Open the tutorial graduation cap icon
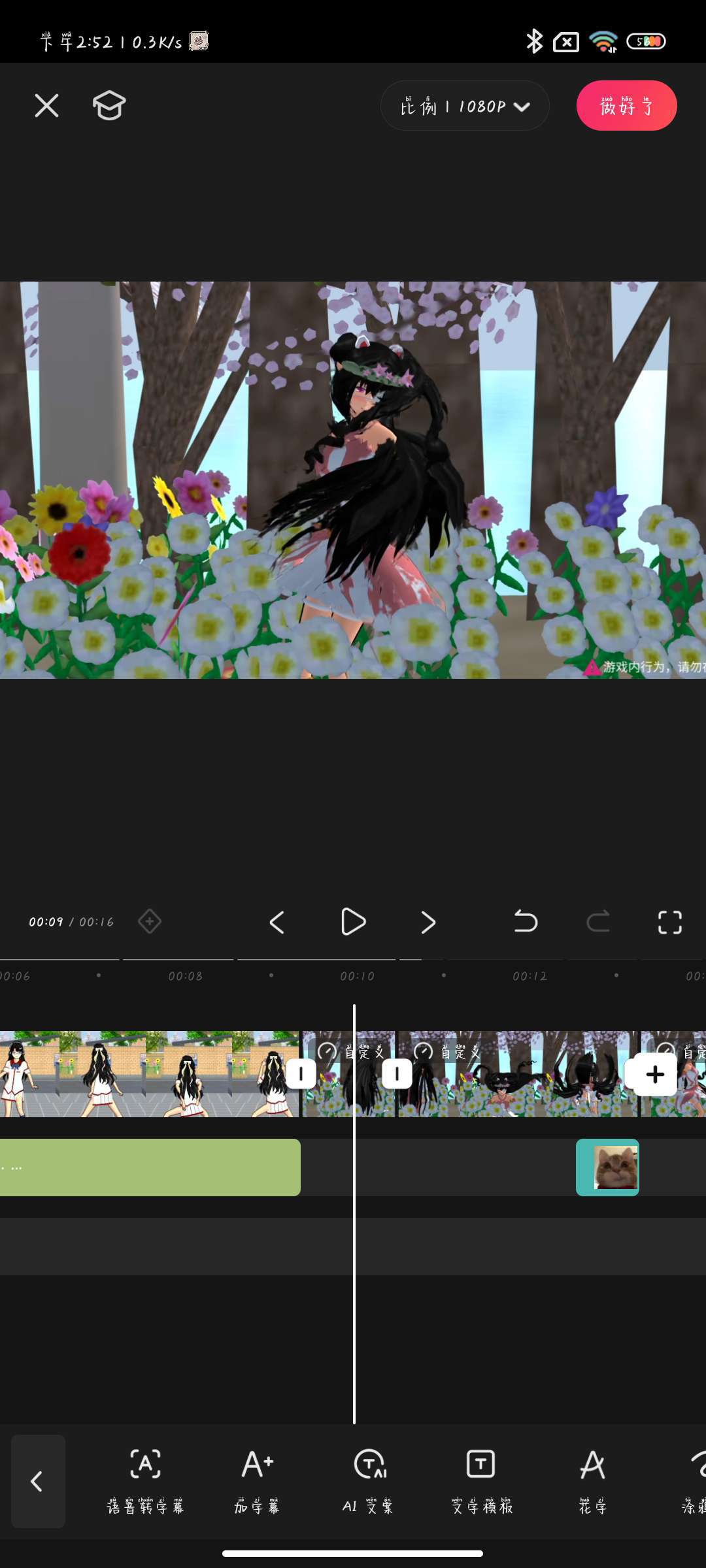Viewport: 706px width, 1568px height. [109, 105]
